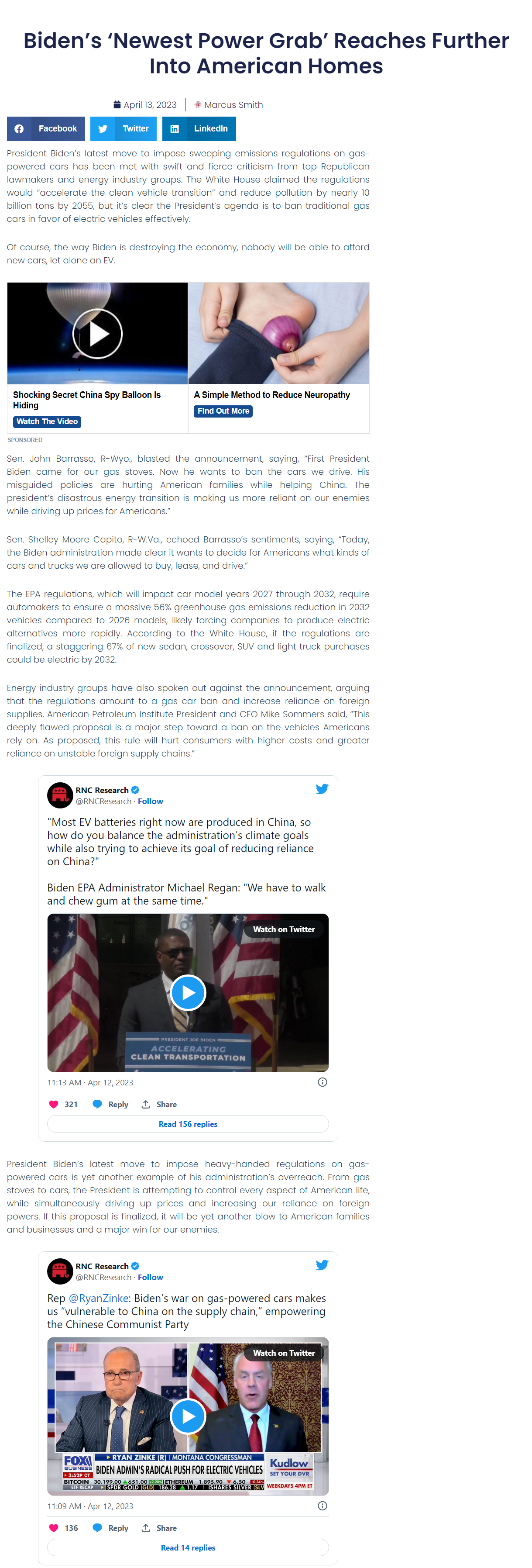Click Twitter bird icon on first tweet
This screenshot has width=532, height=1568.
coord(322,789)
